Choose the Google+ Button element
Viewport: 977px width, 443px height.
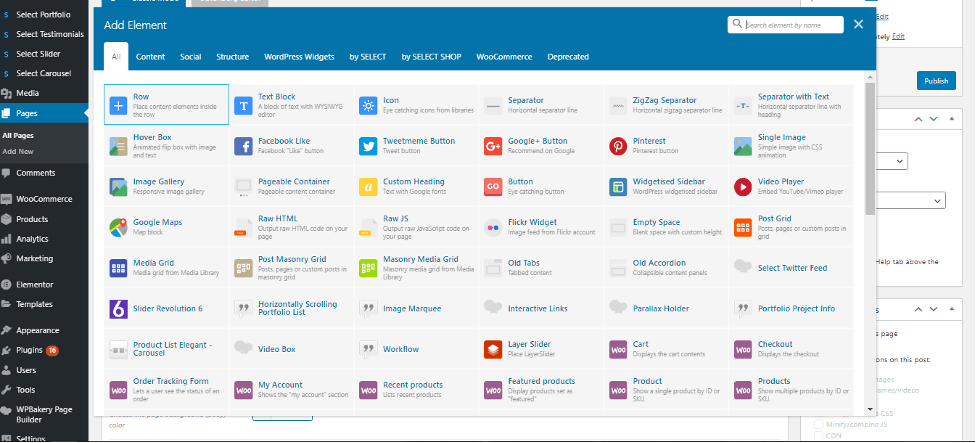click(541, 146)
